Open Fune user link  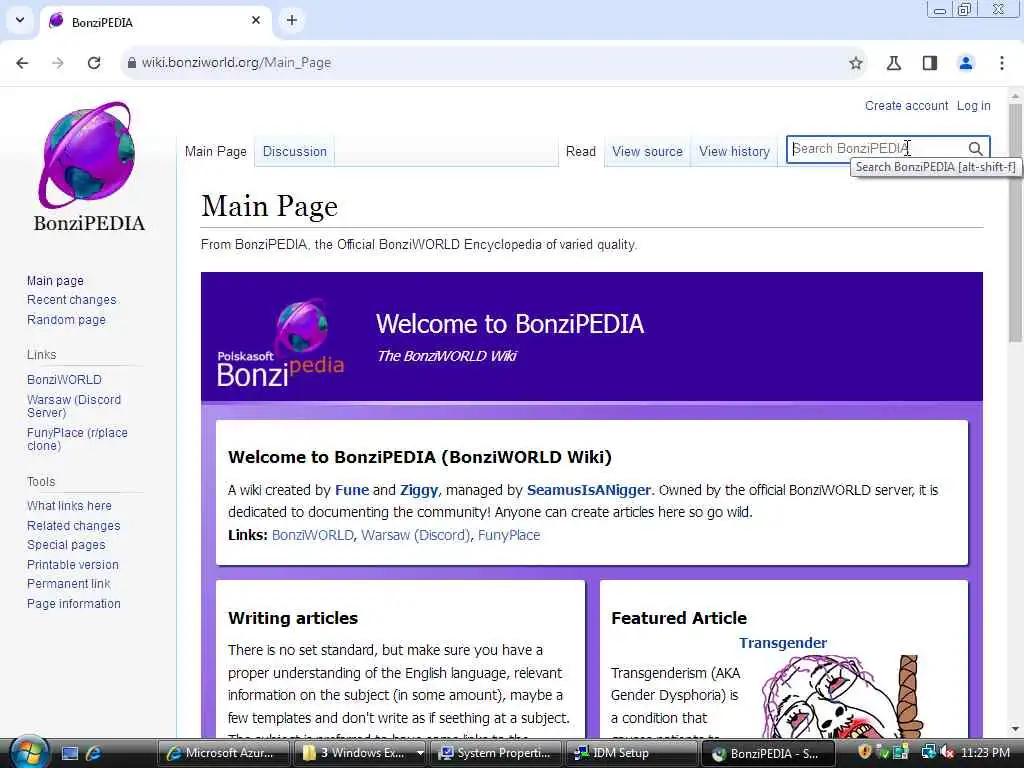(x=352, y=490)
